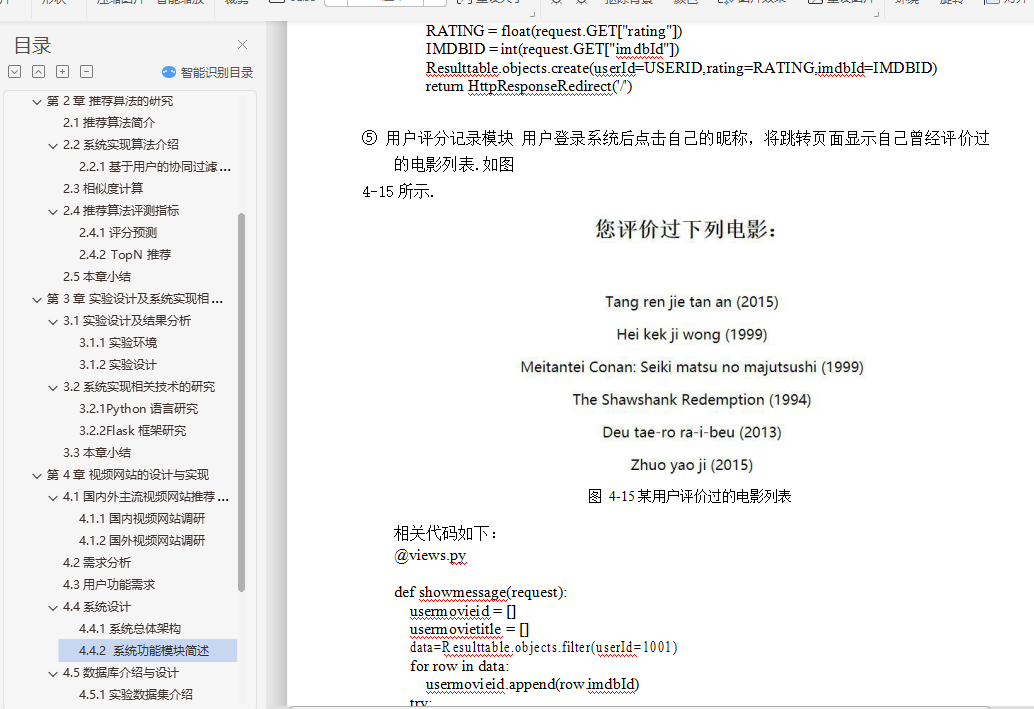
Task: Go to heading 2.2.1 基于用户的协同过滤
Action: (x=155, y=167)
